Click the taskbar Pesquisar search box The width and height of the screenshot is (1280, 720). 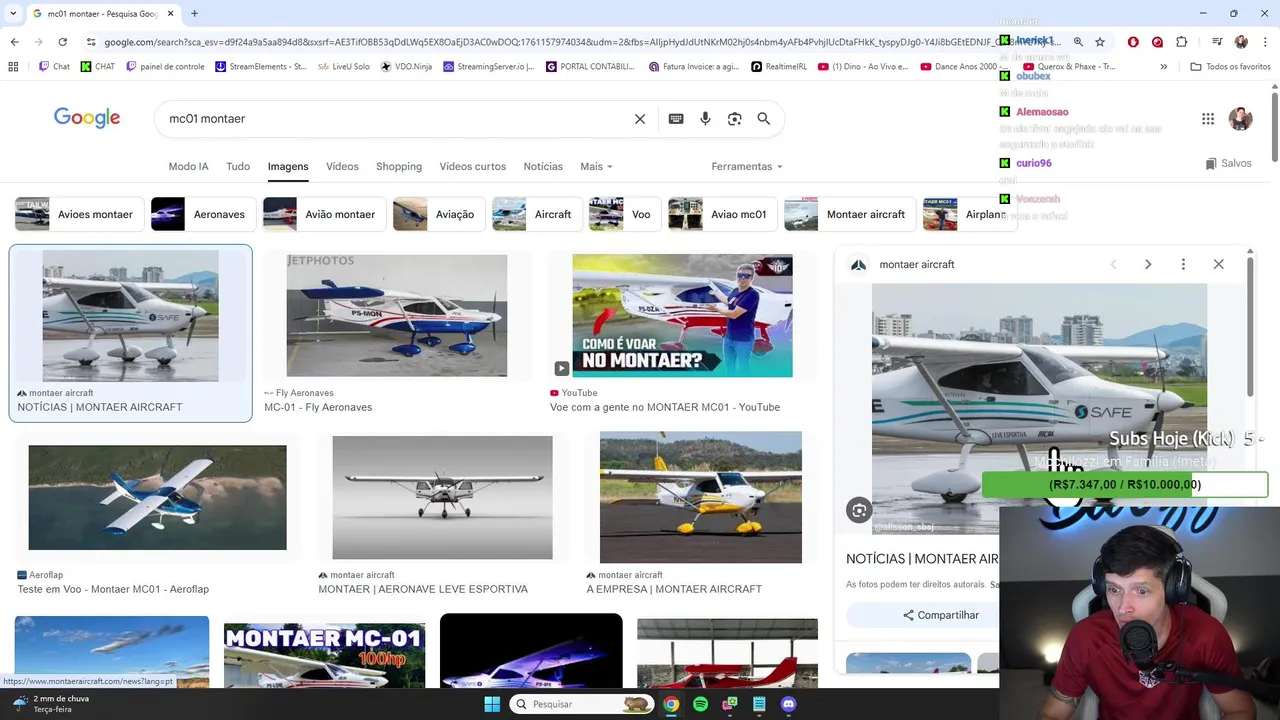(581, 704)
